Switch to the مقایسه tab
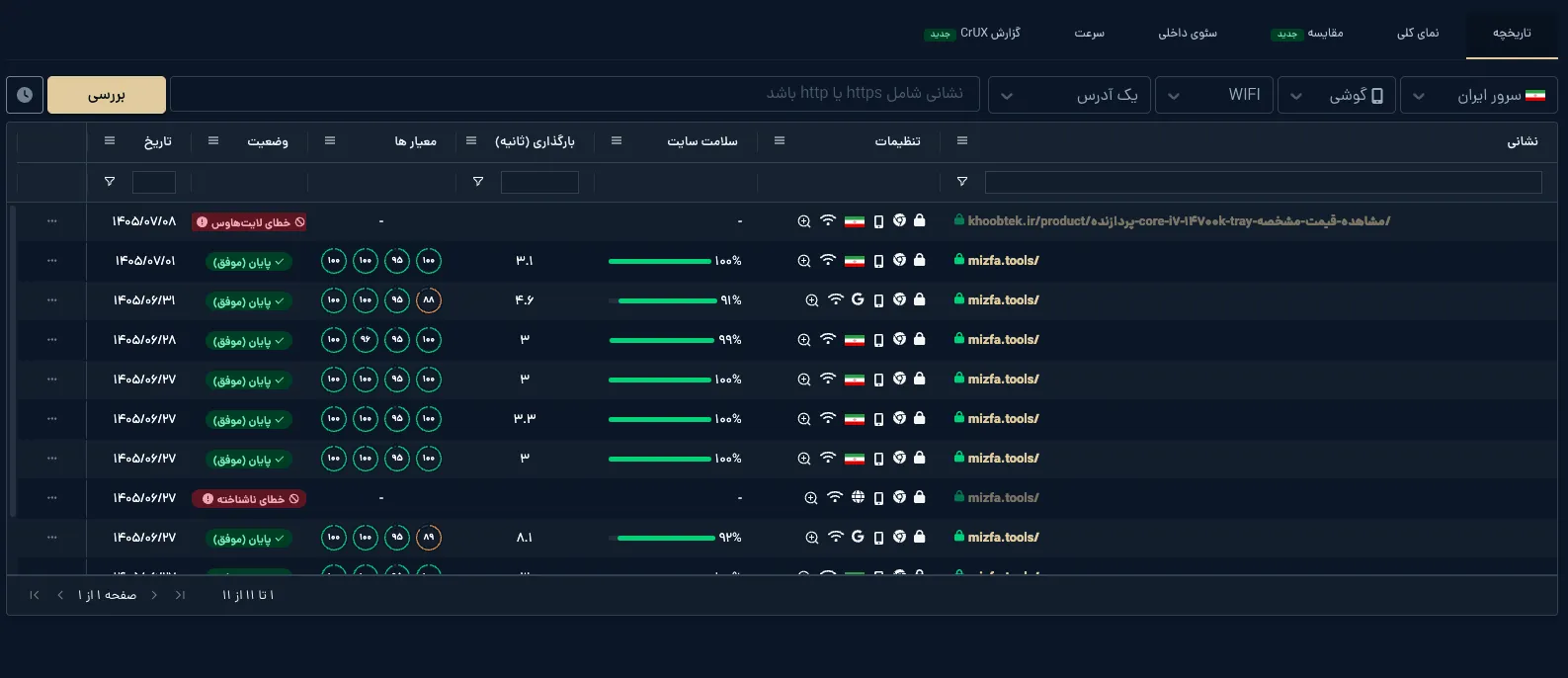The image size is (1568, 678). 1307,33
